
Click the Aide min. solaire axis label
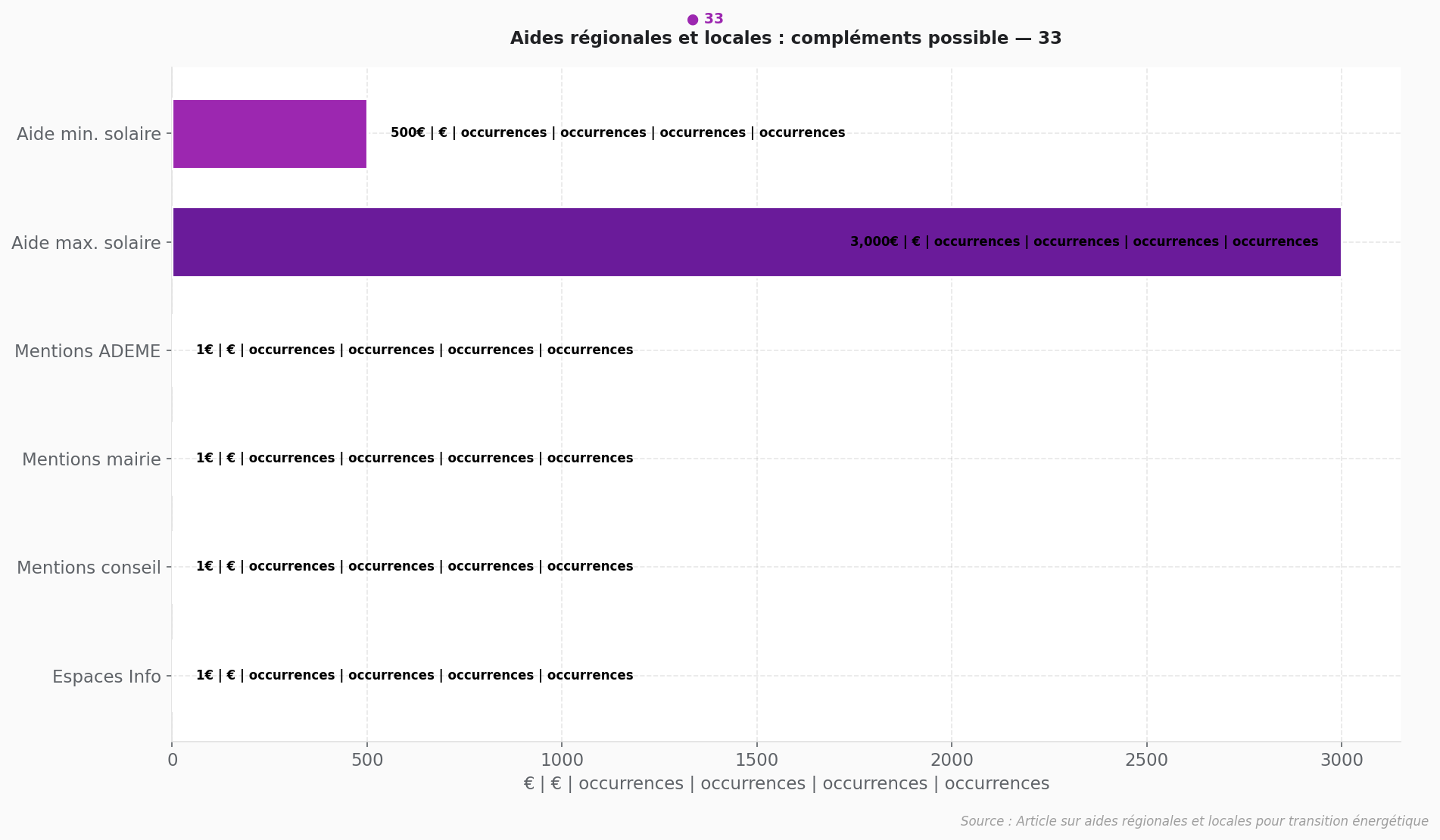(x=89, y=134)
